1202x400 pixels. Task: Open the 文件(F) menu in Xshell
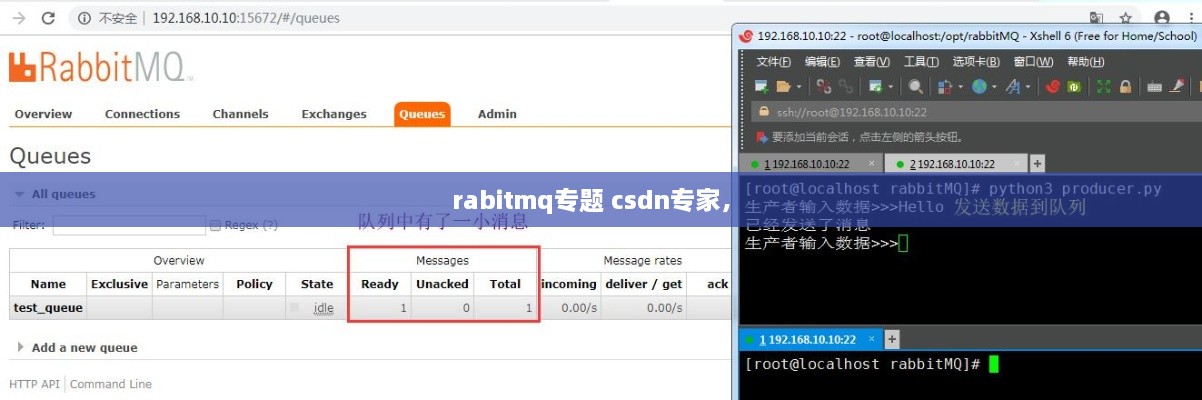[x=774, y=61]
